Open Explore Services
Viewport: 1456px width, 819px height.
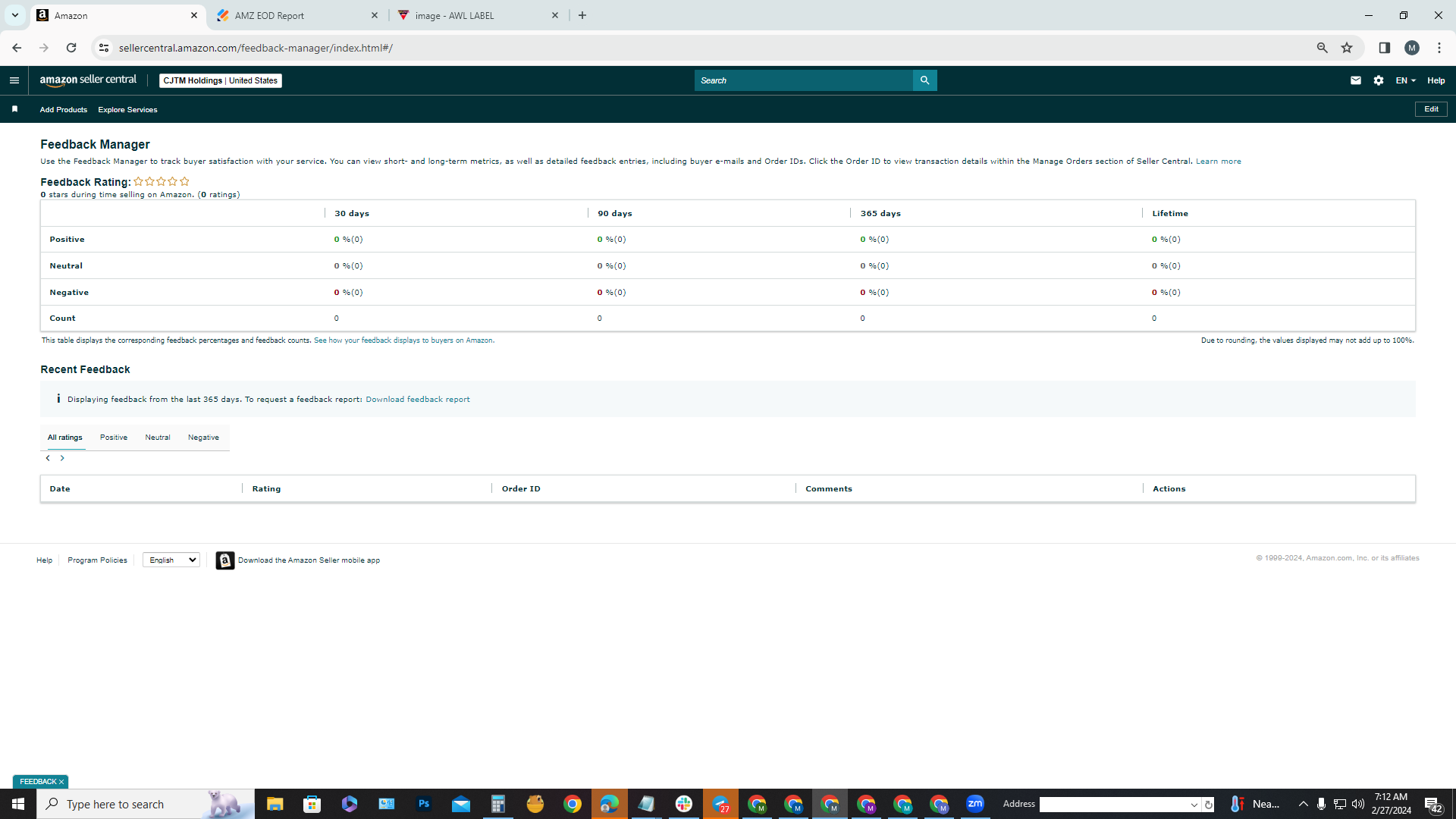pyautogui.click(x=127, y=110)
